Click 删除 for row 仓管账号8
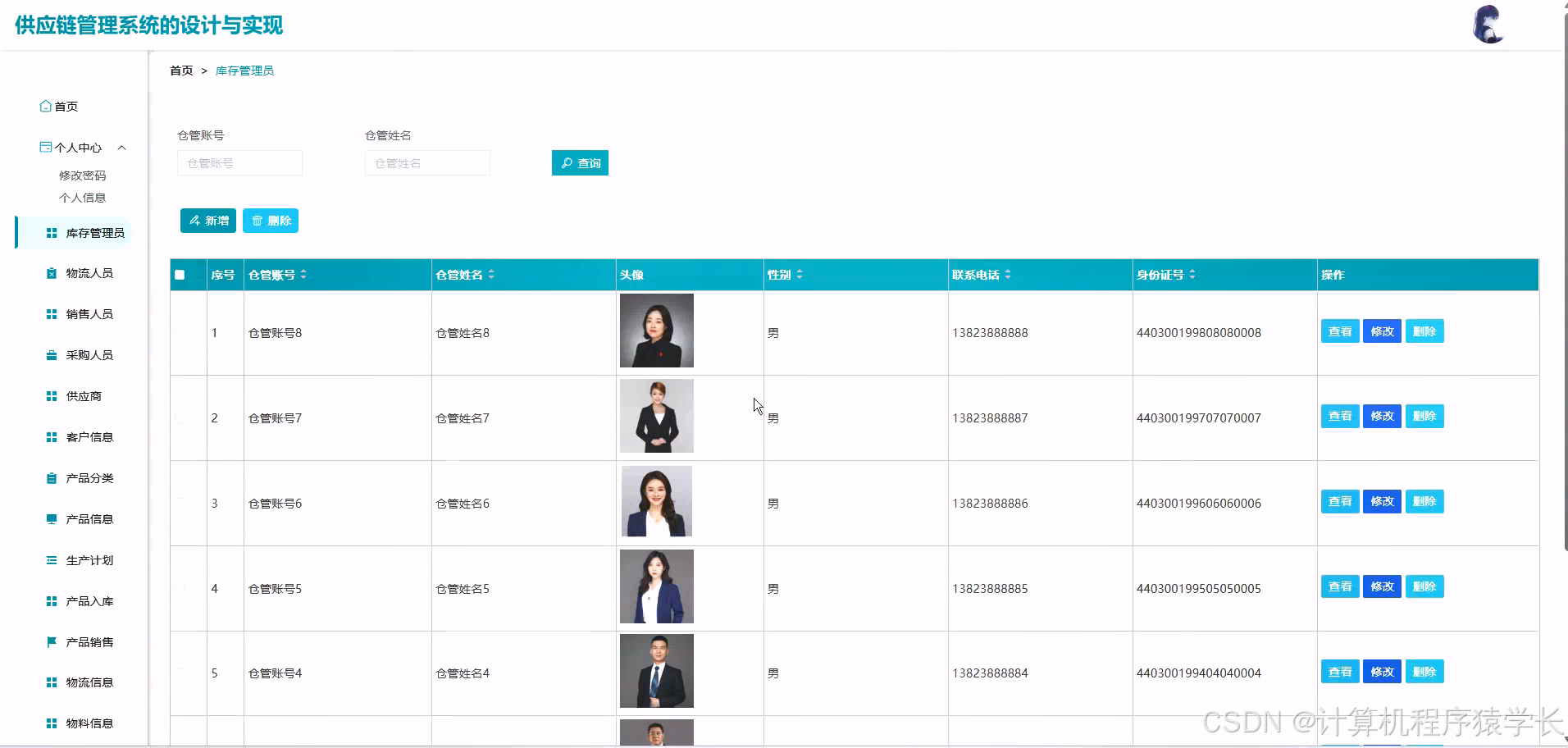1568x748 pixels. click(1424, 331)
